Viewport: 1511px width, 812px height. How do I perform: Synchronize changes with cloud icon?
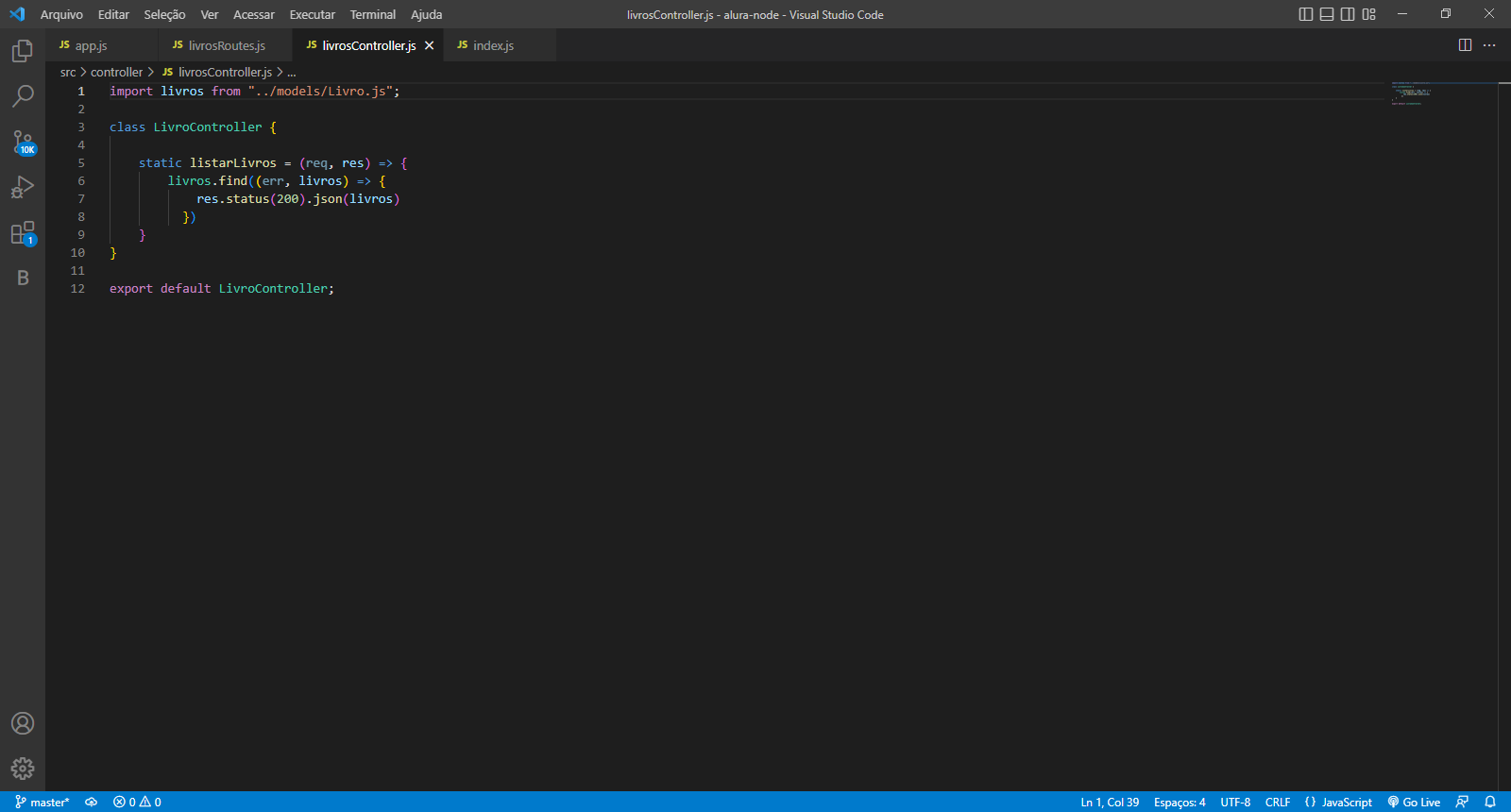[92, 802]
